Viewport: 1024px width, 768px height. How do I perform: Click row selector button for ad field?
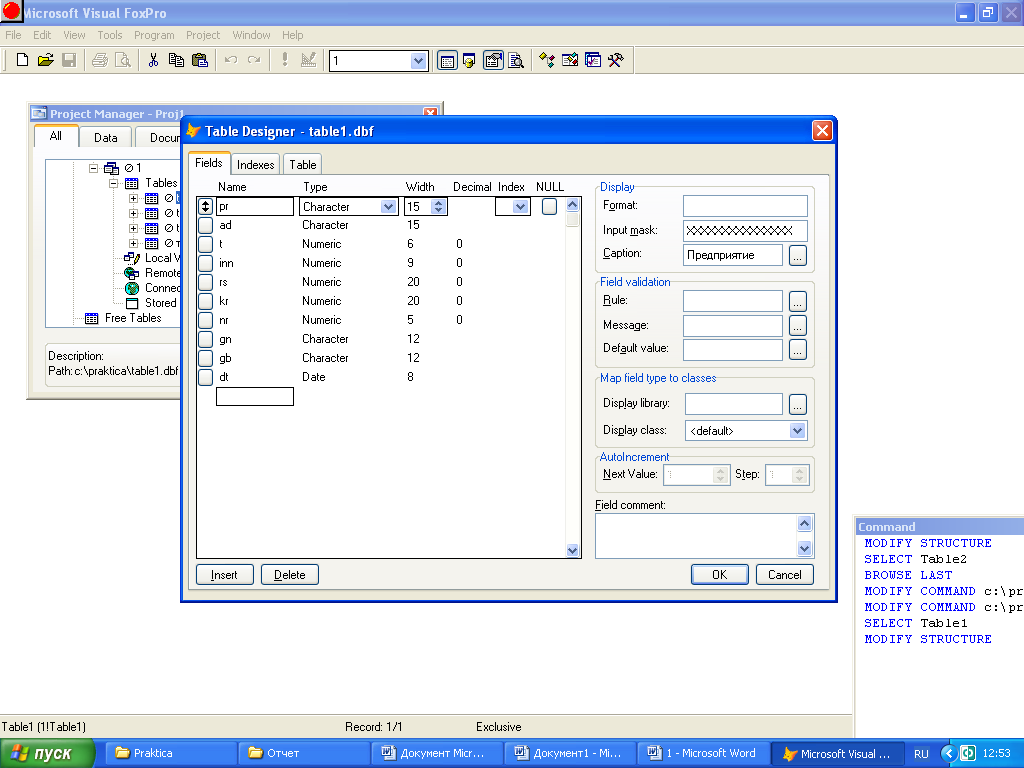click(205, 225)
